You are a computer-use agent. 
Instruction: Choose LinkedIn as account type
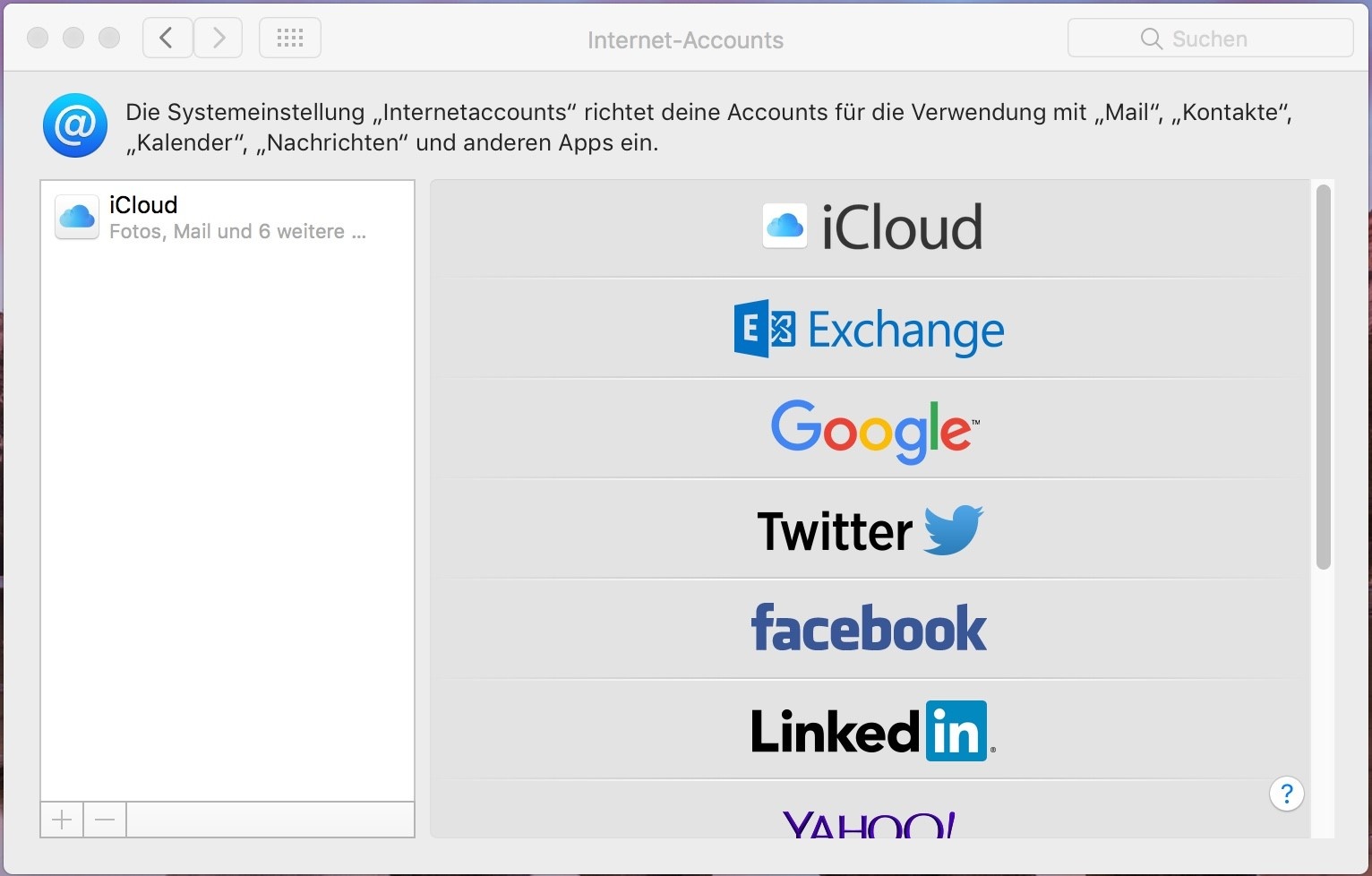coord(870,730)
